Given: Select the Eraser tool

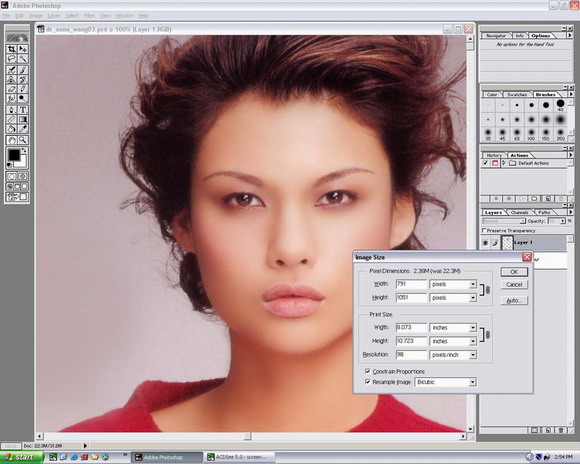Looking at the screenshot, I should coord(11,89).
